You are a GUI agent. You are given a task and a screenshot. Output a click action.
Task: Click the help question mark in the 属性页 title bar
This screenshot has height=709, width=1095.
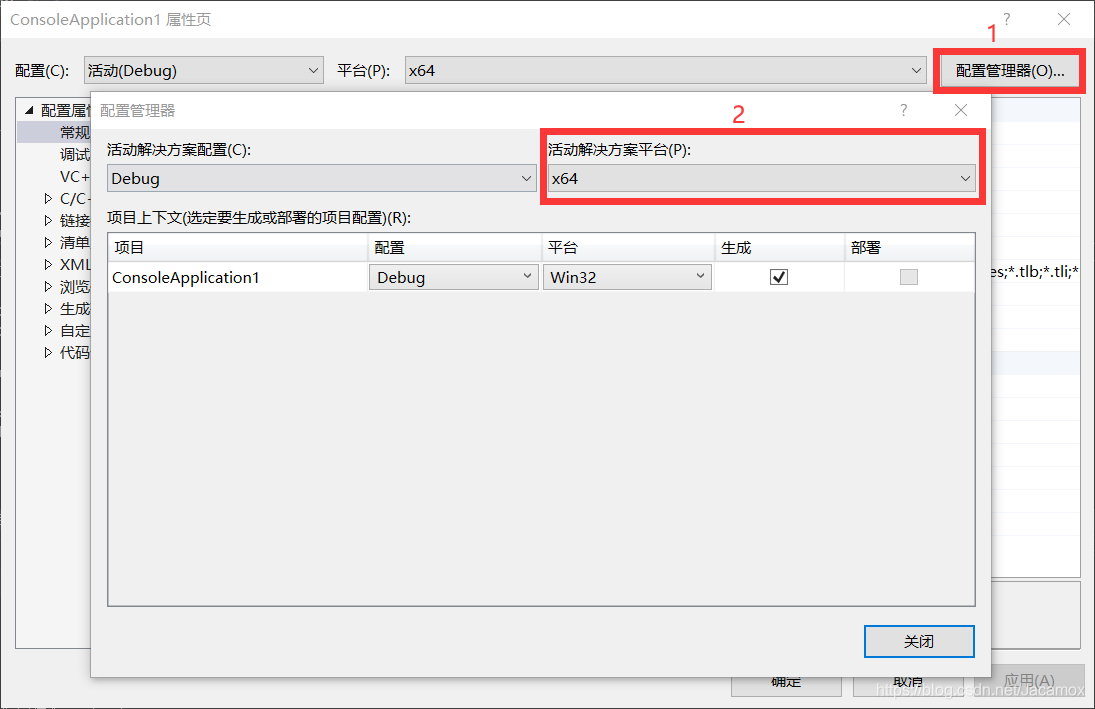pyautogui.click(x=1006, y=19)
